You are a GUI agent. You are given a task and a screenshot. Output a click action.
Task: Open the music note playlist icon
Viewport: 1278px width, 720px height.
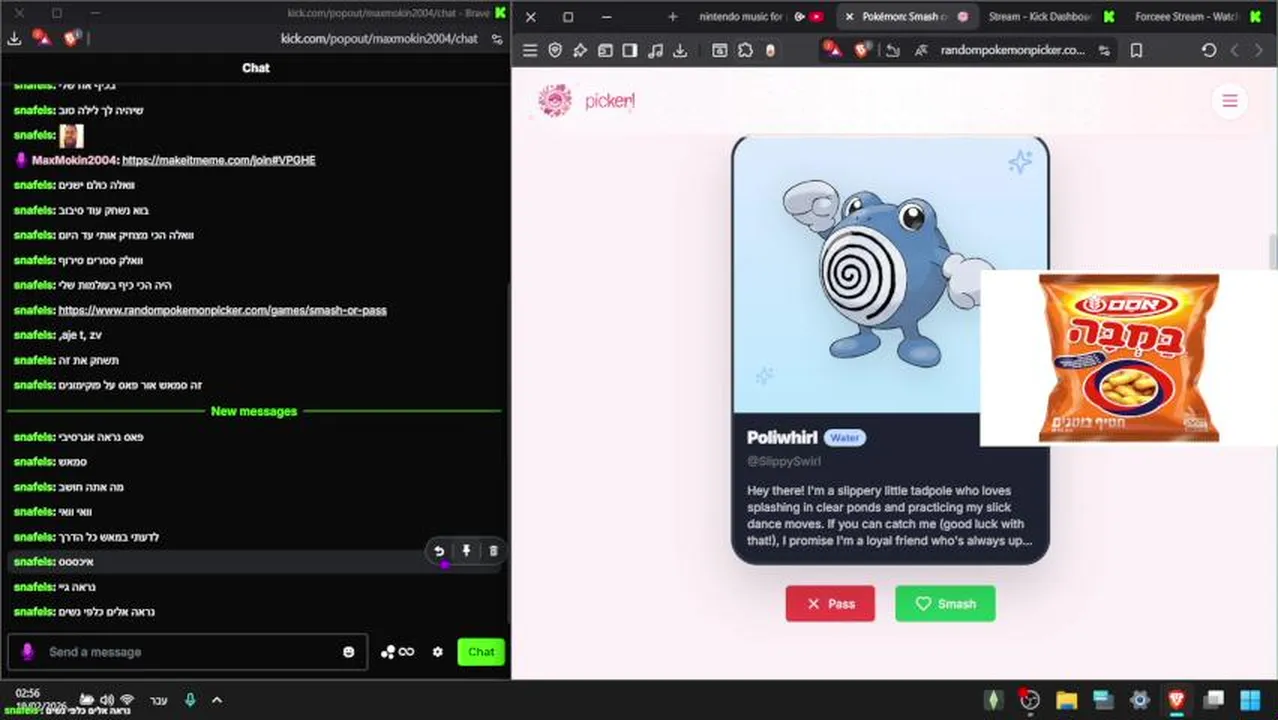point(655,50)
